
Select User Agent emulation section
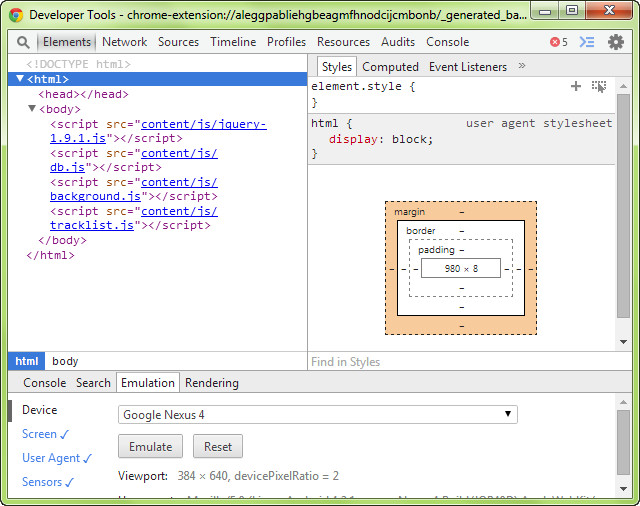(57, 458)
